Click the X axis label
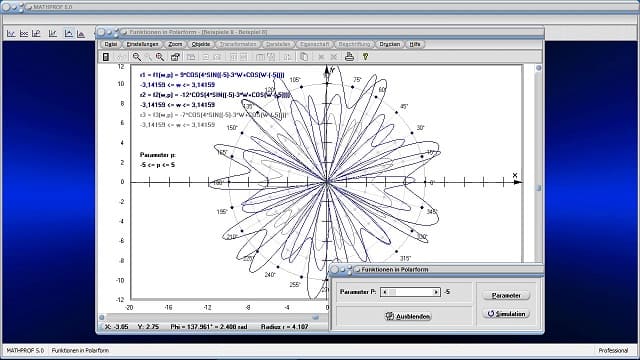This screenshot has width=640, height=360. pyautogui.click(x=515, y=175)
